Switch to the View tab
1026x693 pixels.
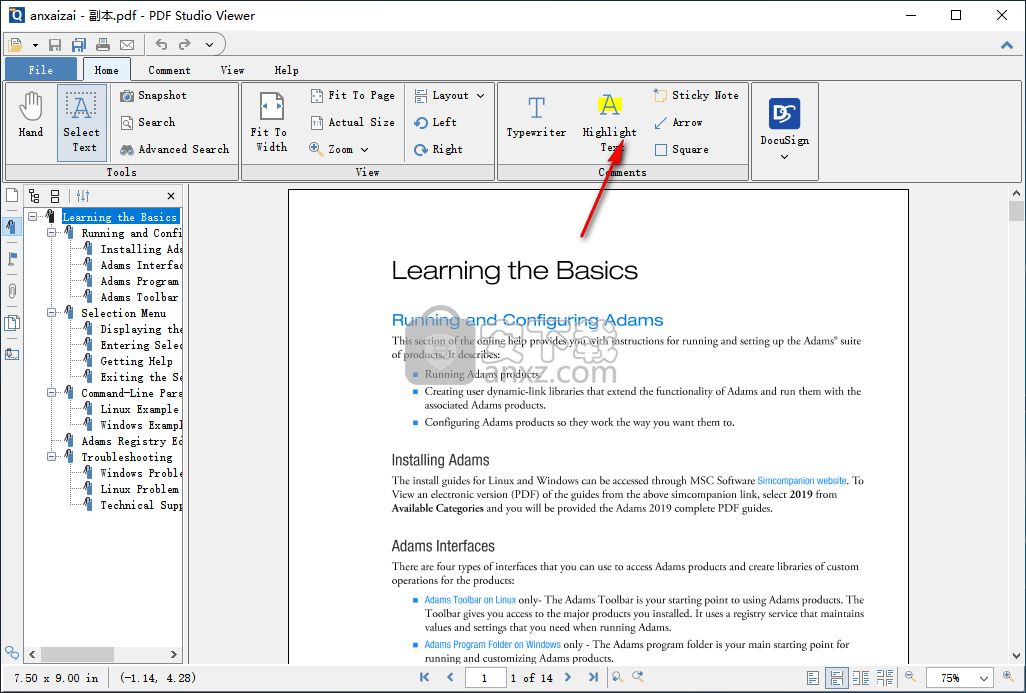click(232, 70)
